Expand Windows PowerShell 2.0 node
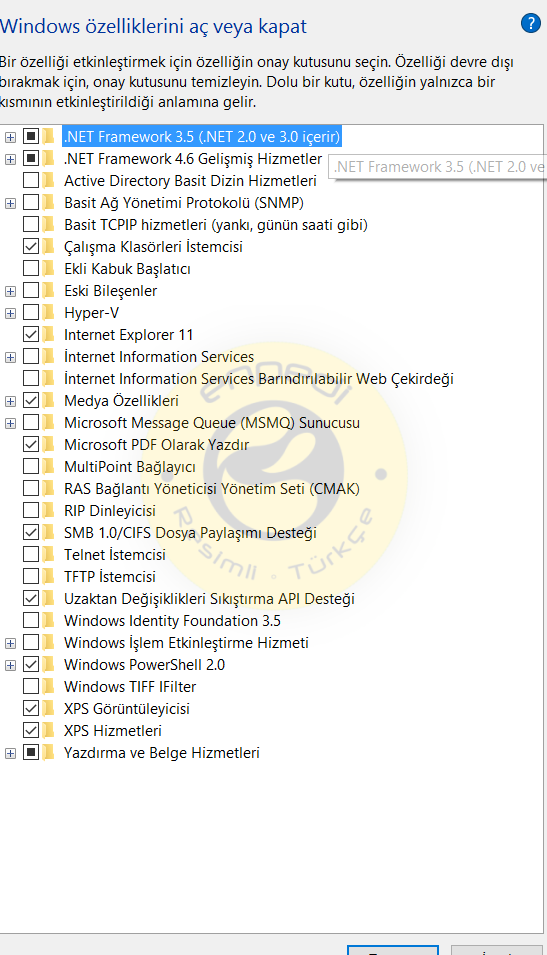This screenshot has width=547, height=955. point(10,665)
